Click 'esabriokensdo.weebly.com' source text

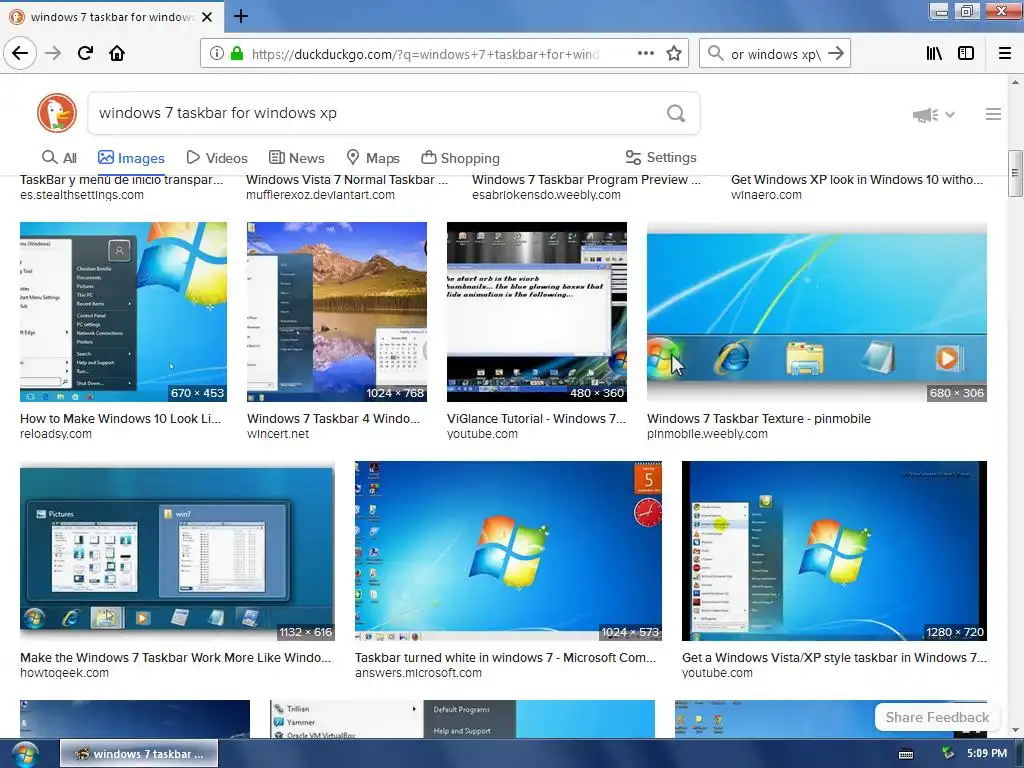coord(546,195)
